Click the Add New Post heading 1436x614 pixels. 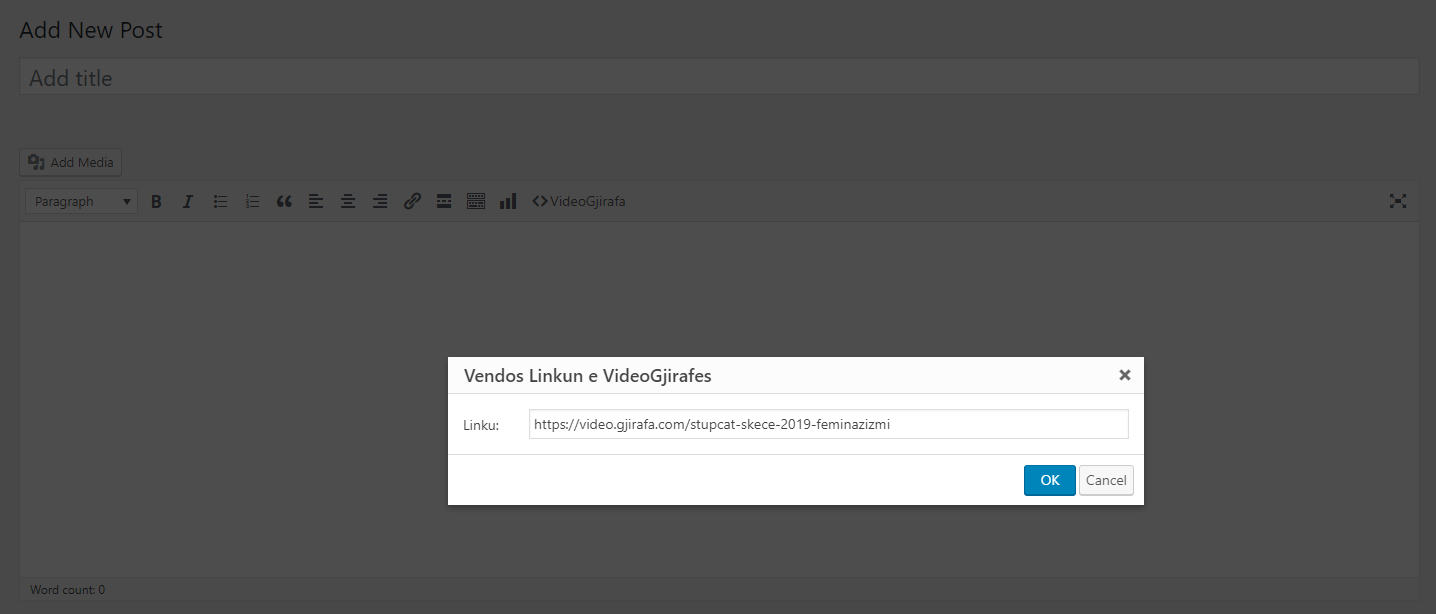coord(91,30)
